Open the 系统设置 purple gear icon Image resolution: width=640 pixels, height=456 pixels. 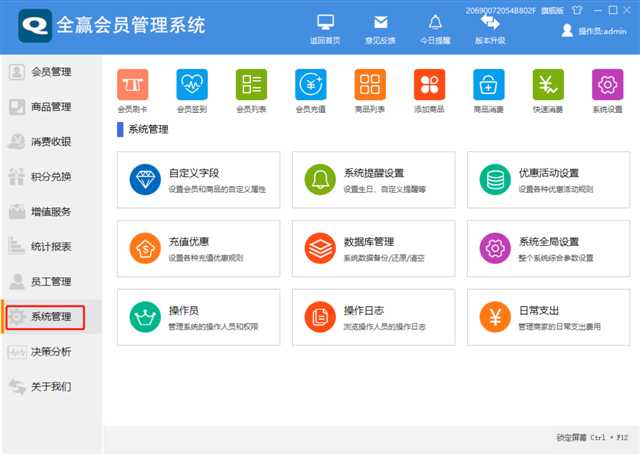(x=607, y=85)
